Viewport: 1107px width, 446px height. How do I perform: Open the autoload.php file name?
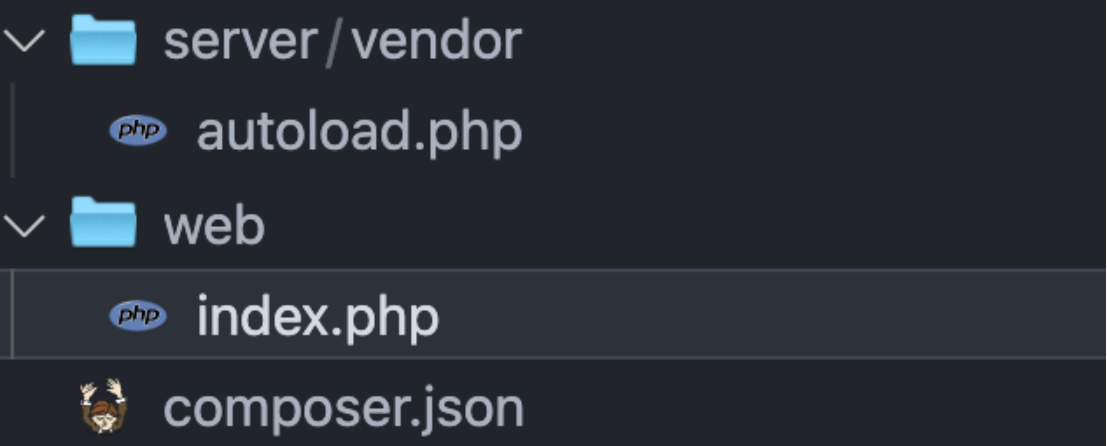pos(359,131)
